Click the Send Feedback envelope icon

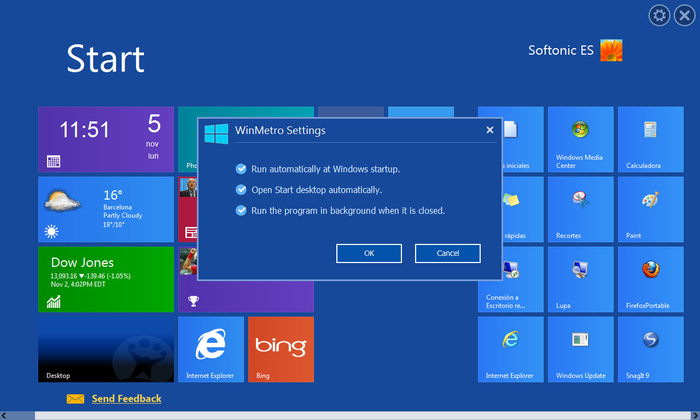(75, 399)
